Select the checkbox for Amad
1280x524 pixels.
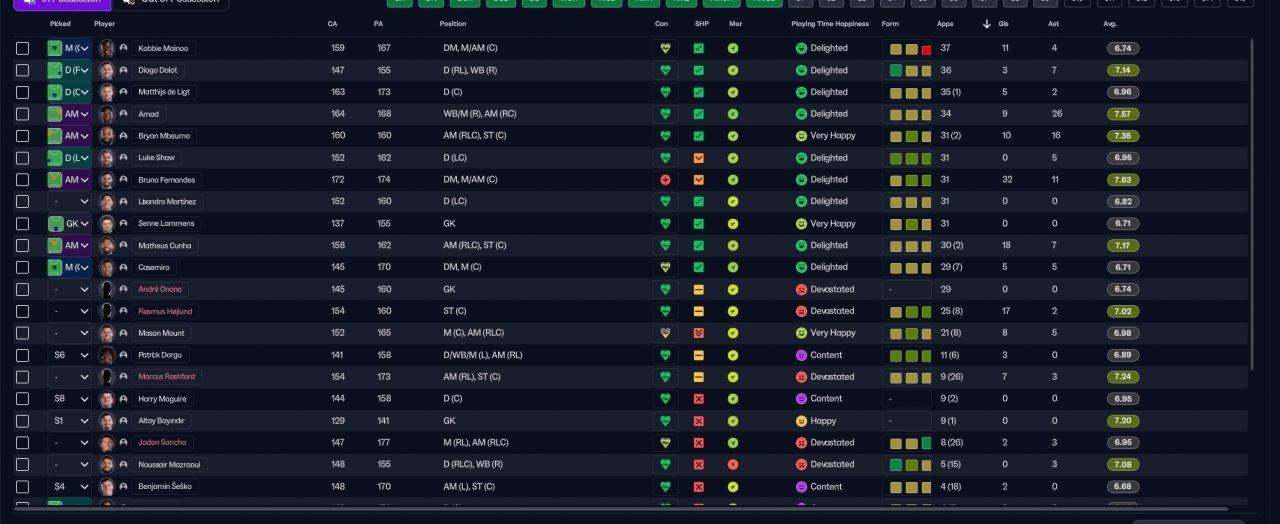coord(23,114)
